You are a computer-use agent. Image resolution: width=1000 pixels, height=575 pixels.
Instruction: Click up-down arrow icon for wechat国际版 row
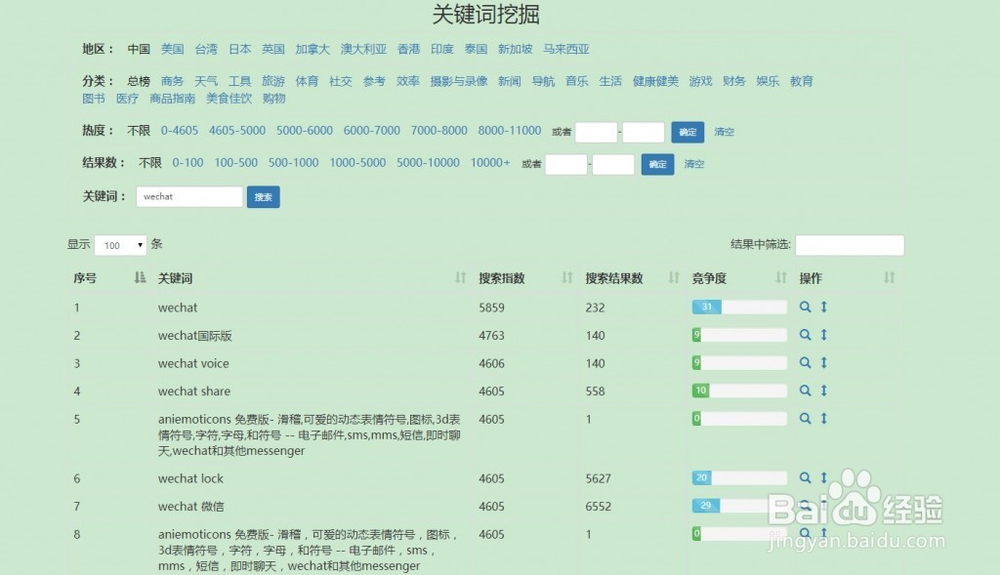point(824,335)
